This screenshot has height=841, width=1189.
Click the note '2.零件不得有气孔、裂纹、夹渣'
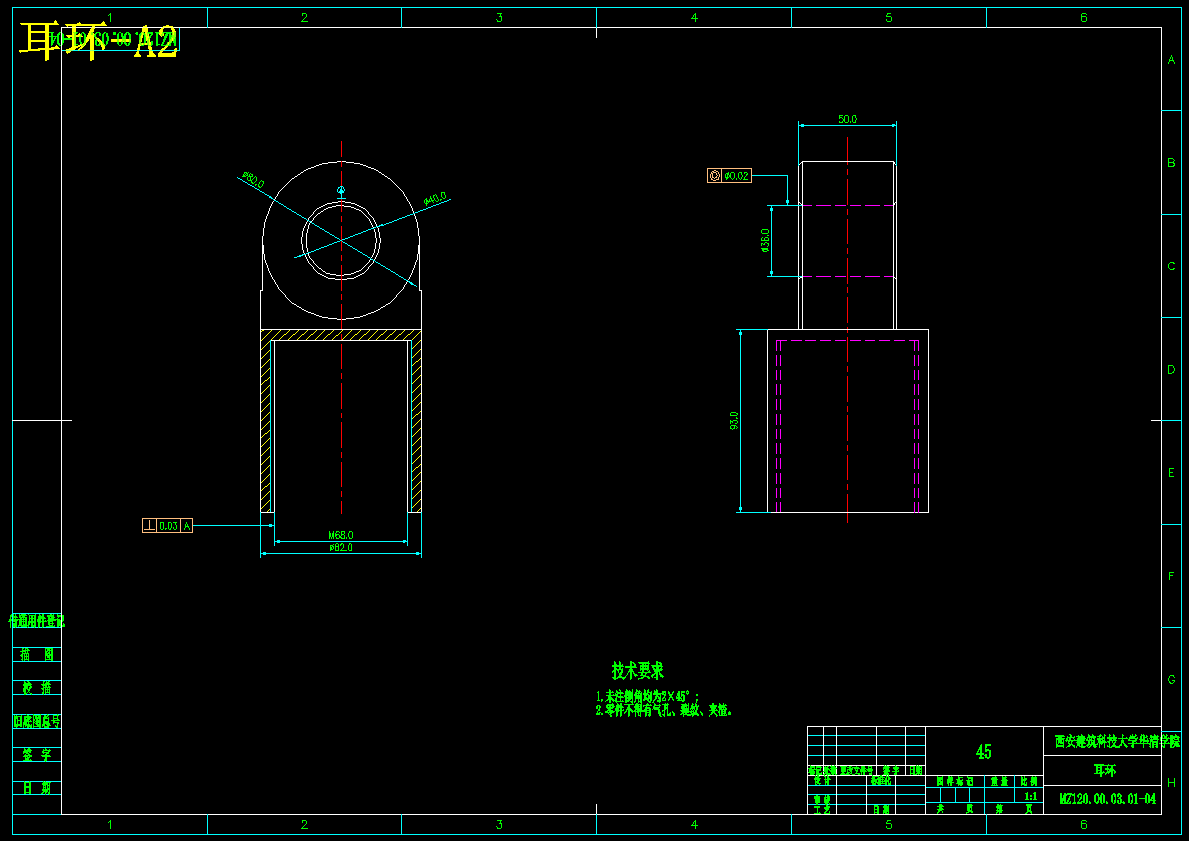pos(664,711)
